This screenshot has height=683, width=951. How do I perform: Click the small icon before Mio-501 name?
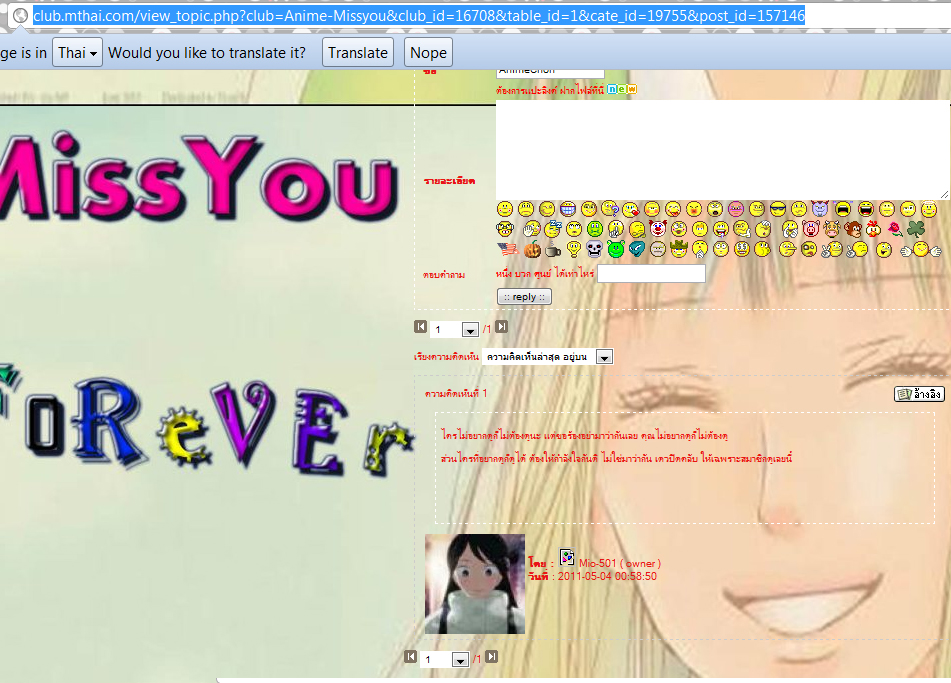(x=566, y=557)
